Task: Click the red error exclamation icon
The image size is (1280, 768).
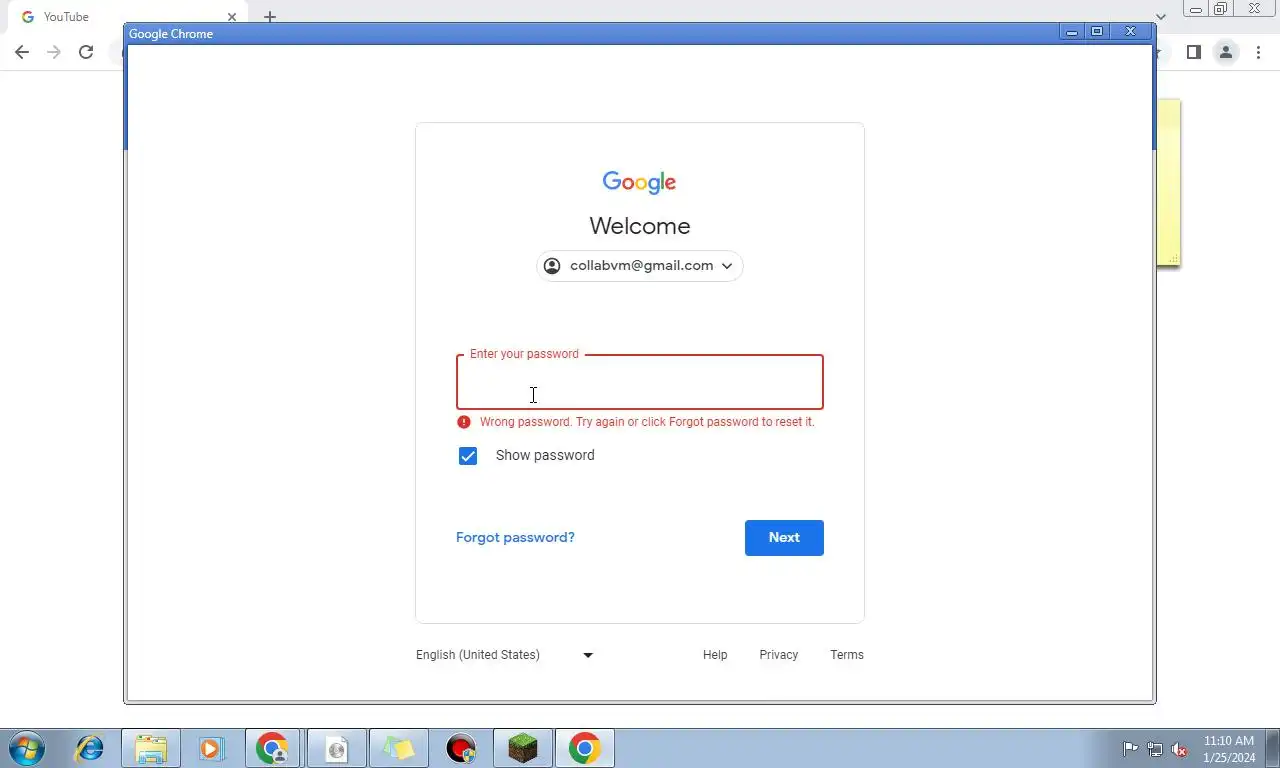Action: (464, 422)
